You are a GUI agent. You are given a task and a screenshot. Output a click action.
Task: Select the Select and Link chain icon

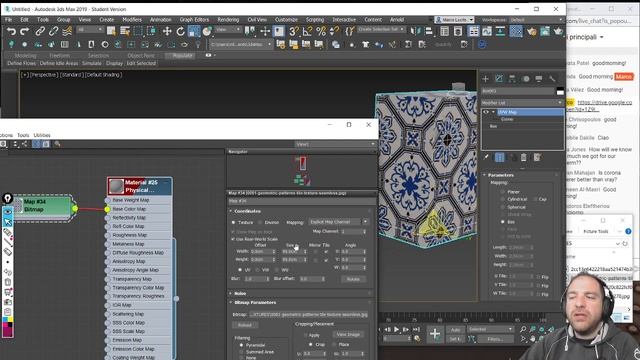click(x=40, y=31)
